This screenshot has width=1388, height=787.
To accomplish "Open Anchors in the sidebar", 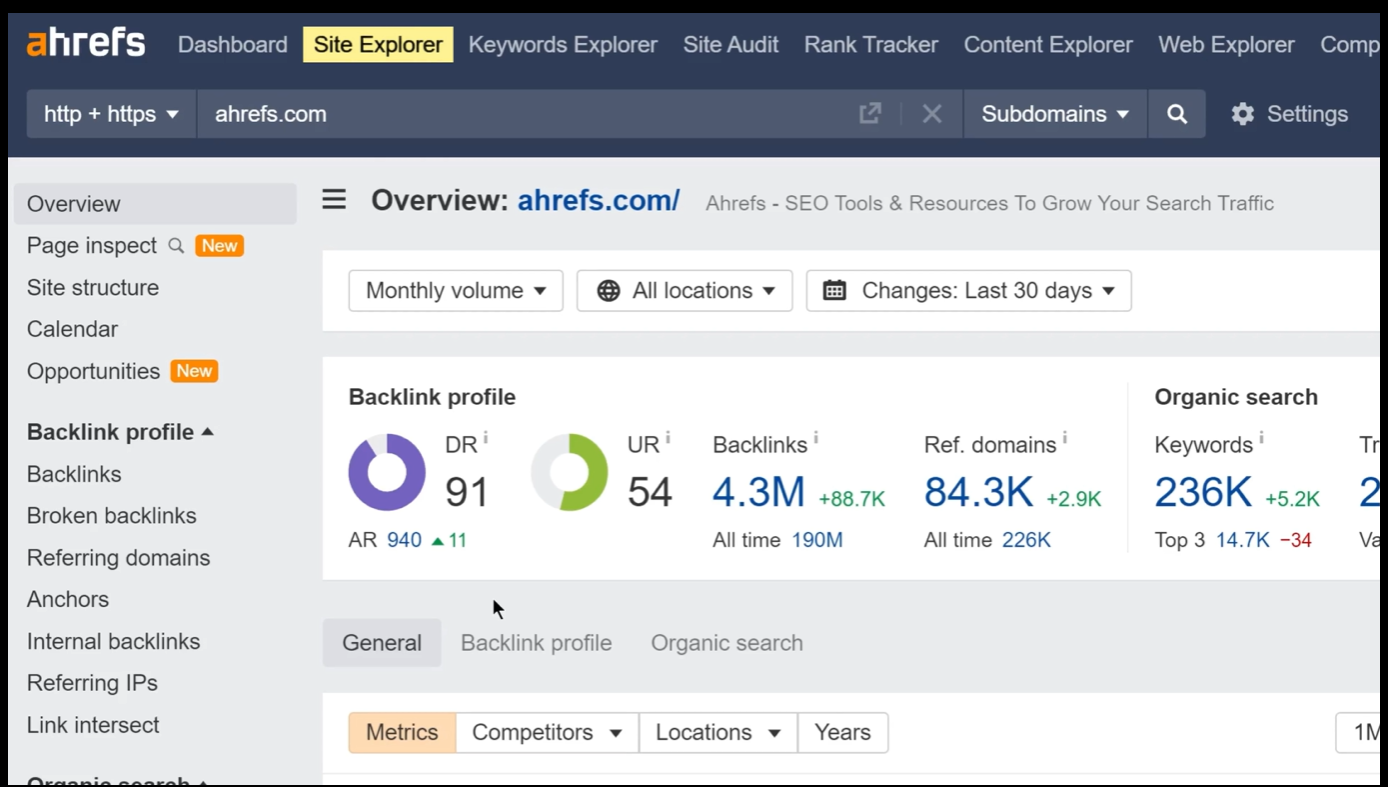I will point(68,600).
